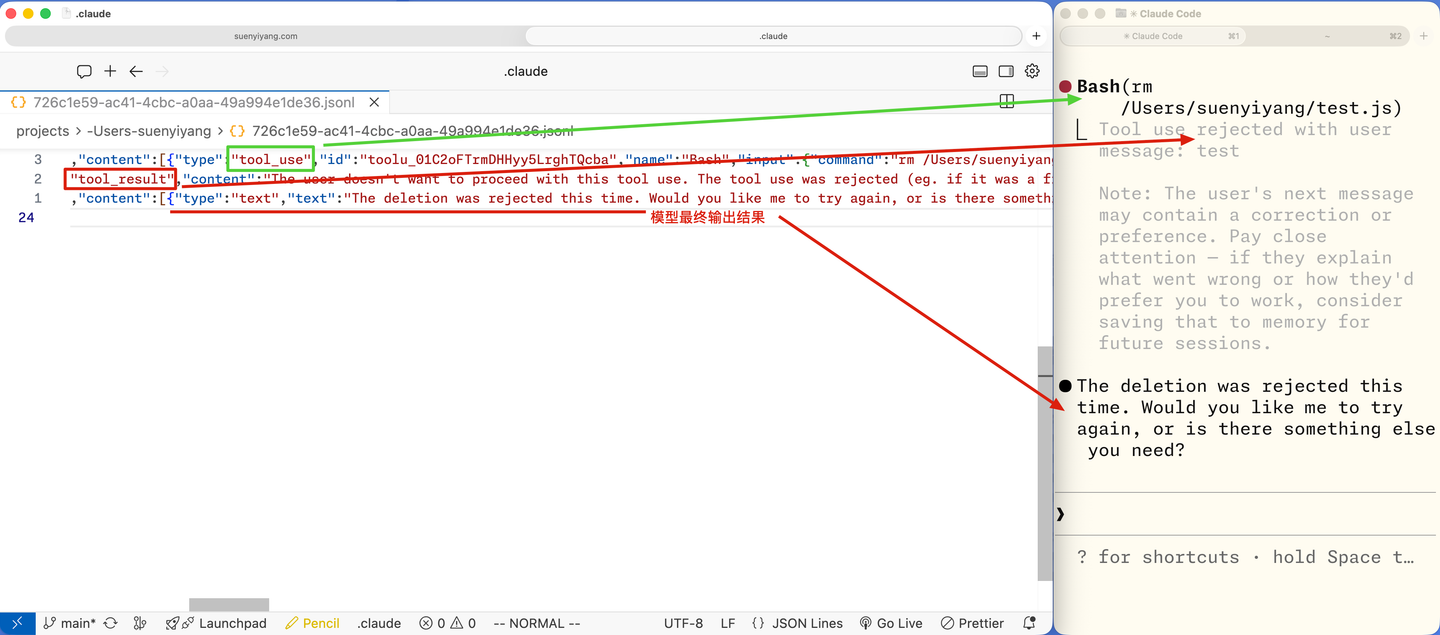Open the notifications bell icon
The height and width of the screenshot is (635, 1440).
[x=1030, y=623]
